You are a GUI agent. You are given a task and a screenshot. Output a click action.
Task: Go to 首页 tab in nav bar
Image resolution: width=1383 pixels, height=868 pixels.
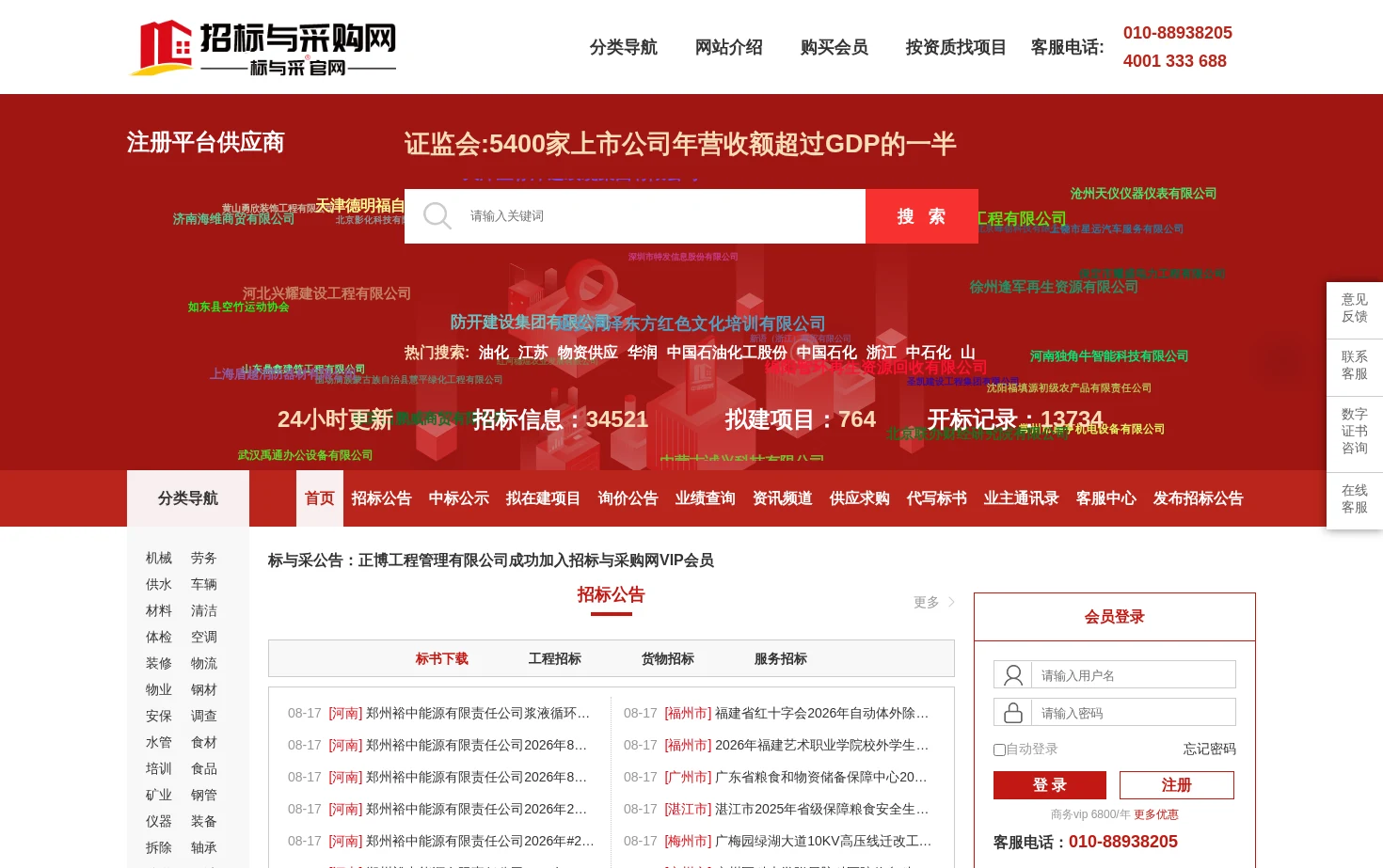coord(320,498)
